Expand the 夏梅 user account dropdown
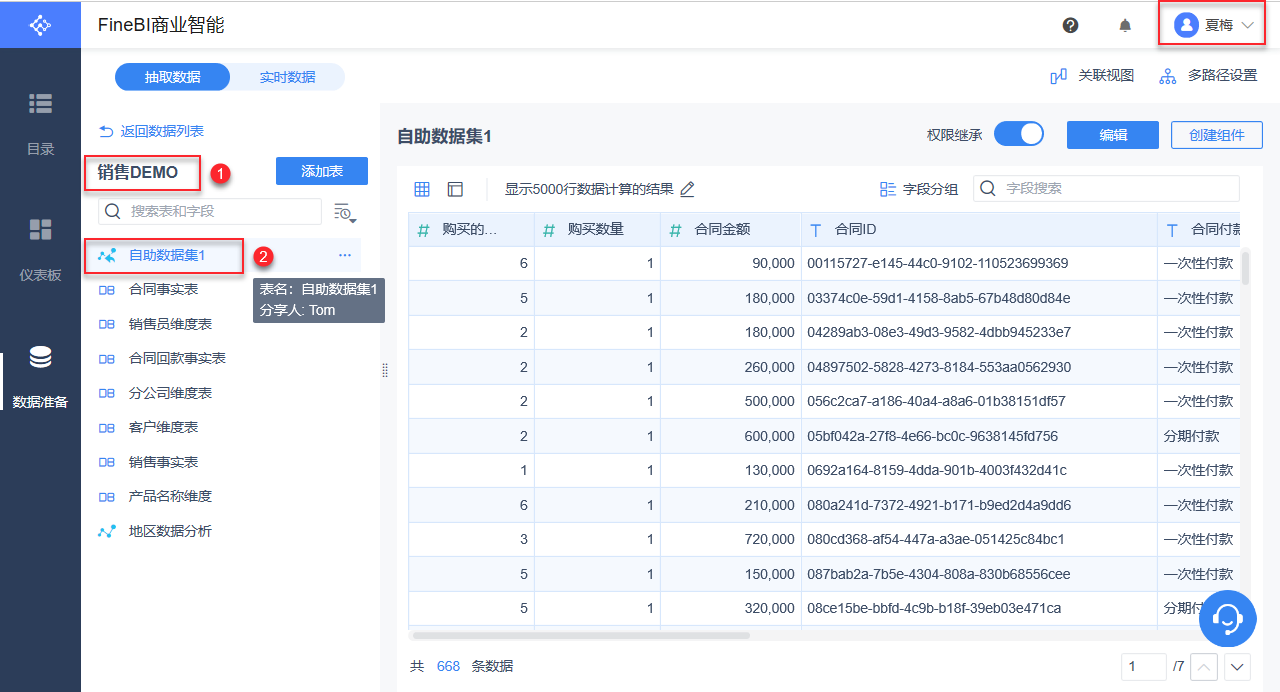 1213,25
